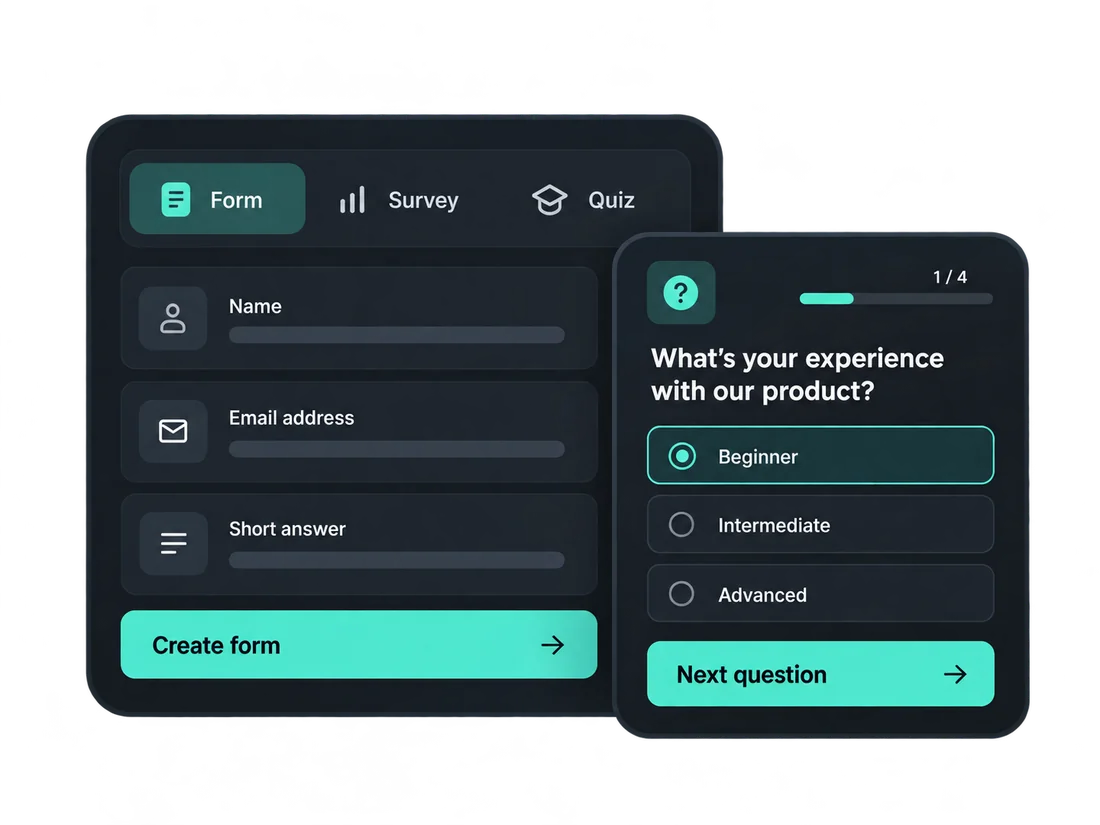Select the Beginner radio button
The image size is (1100, 825).
click(x=682, y=456)
